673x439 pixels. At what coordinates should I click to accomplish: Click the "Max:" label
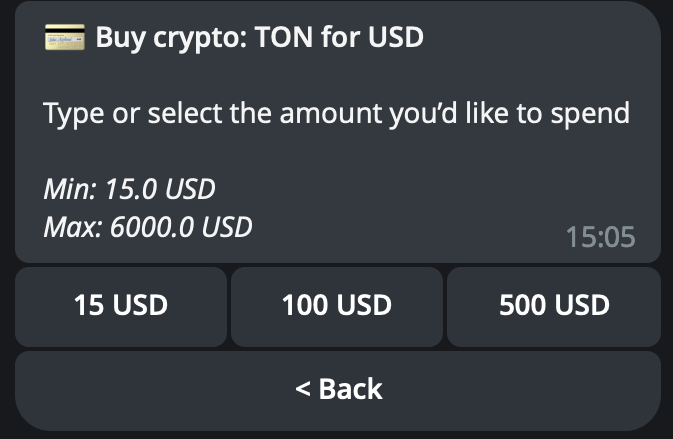72,227
